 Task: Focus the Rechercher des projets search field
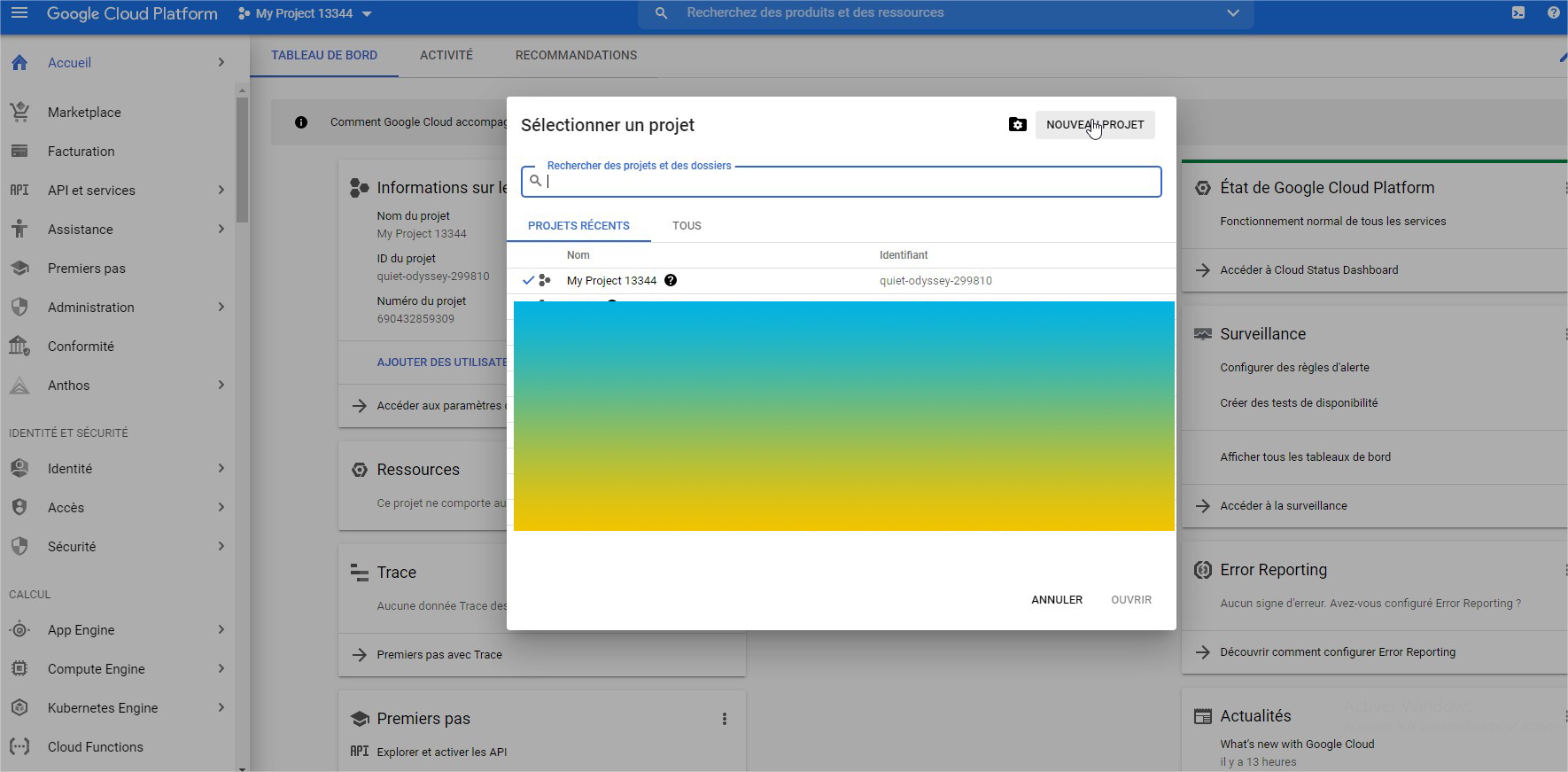(x=842, y=182)
